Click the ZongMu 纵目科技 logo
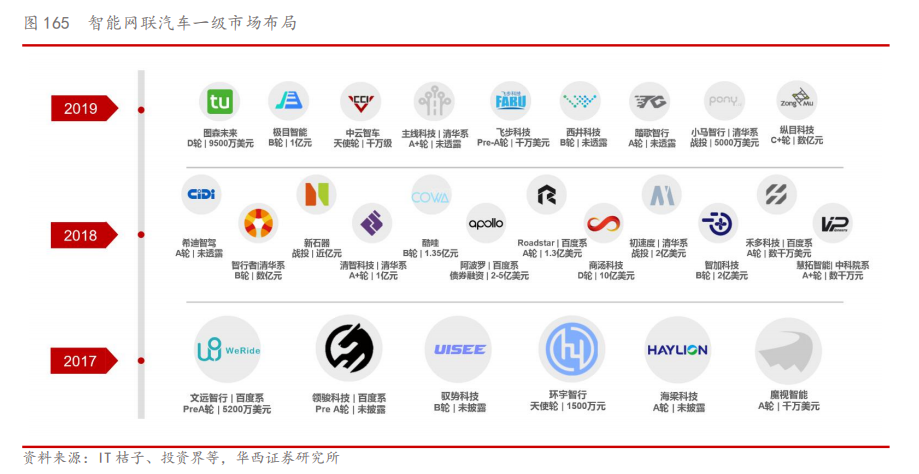919x474 pixels. [797, 100]
